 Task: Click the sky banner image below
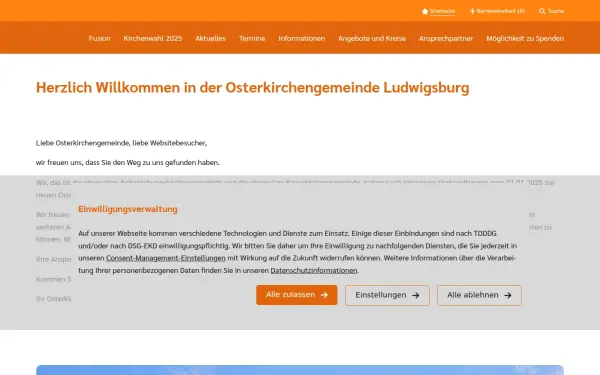pos(300,370)
